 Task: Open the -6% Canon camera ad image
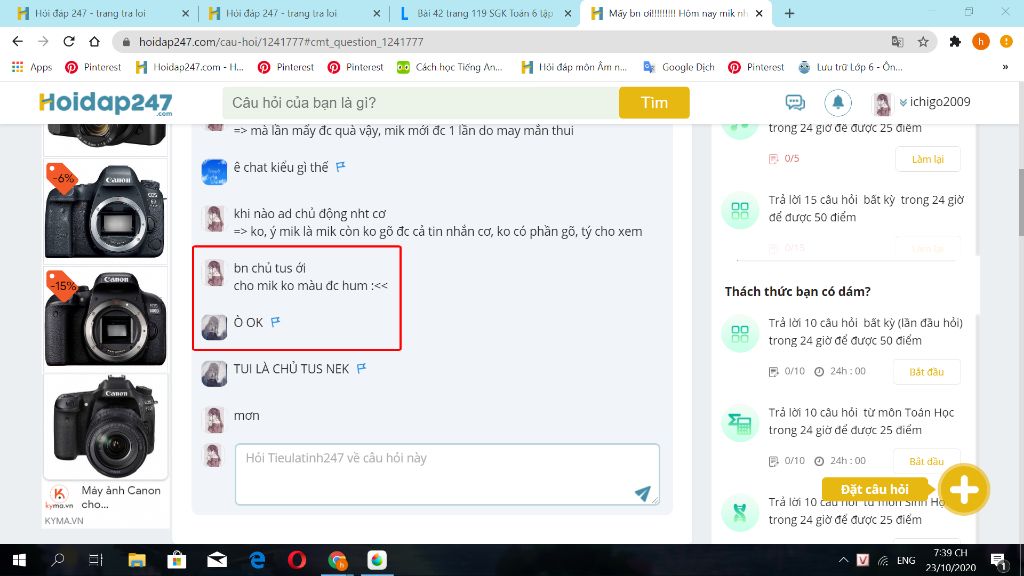[105, 210]
